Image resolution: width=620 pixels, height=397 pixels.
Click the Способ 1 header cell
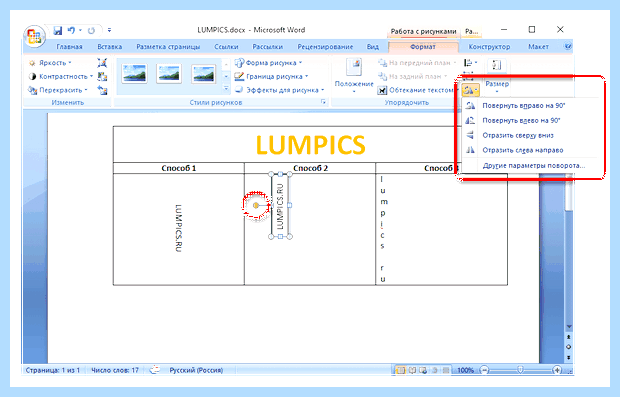[179, 168]
